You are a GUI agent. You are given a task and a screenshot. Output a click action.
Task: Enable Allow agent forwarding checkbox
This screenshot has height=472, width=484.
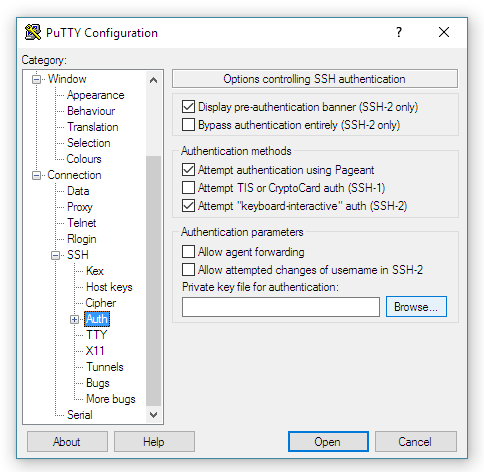(188, 252)
